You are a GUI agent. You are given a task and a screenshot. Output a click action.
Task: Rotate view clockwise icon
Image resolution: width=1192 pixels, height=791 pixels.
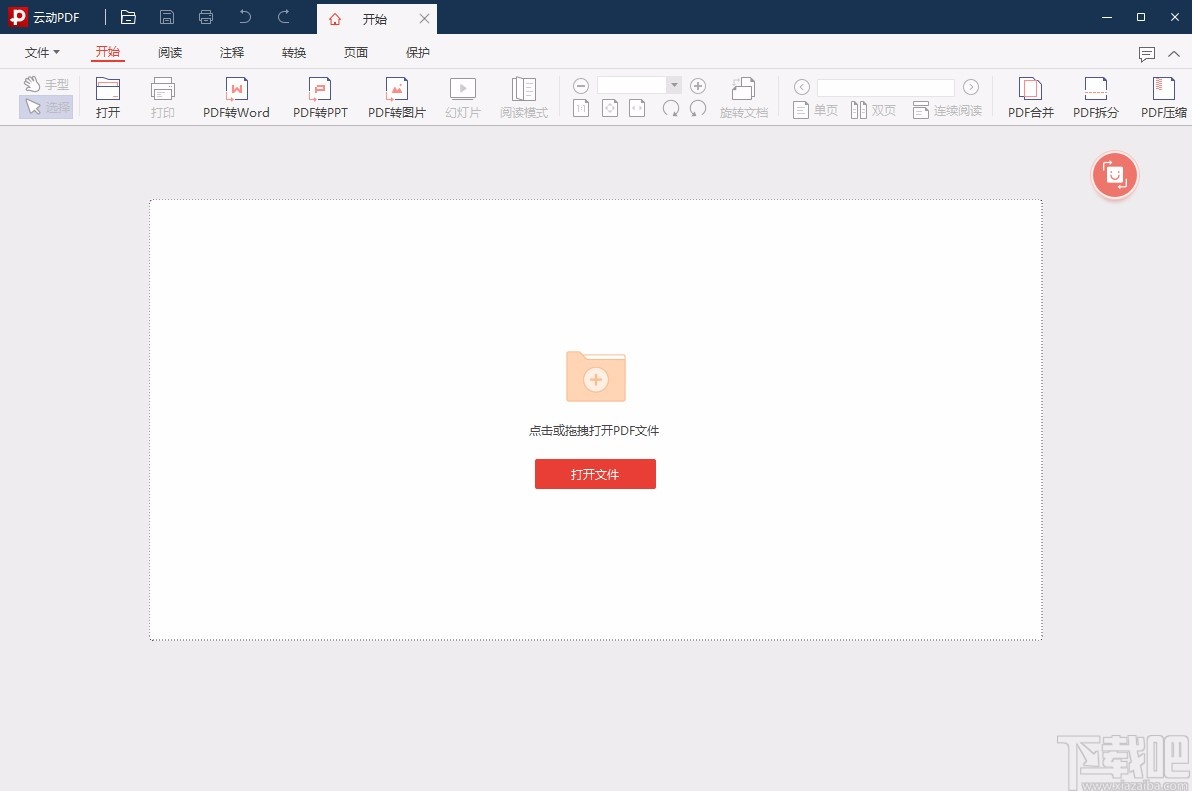[670, 109]
